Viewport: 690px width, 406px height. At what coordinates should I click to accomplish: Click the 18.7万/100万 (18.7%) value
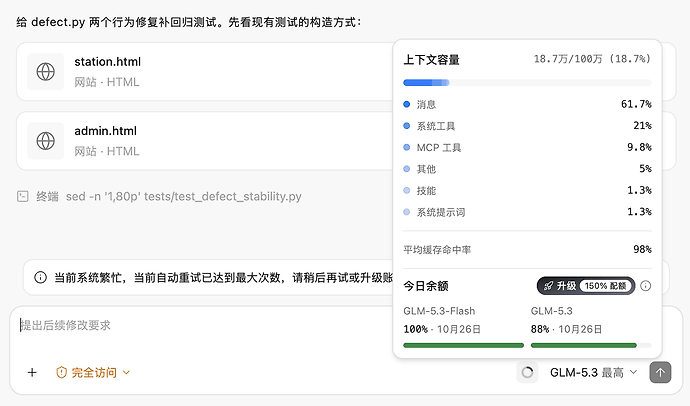pos(592,59)
